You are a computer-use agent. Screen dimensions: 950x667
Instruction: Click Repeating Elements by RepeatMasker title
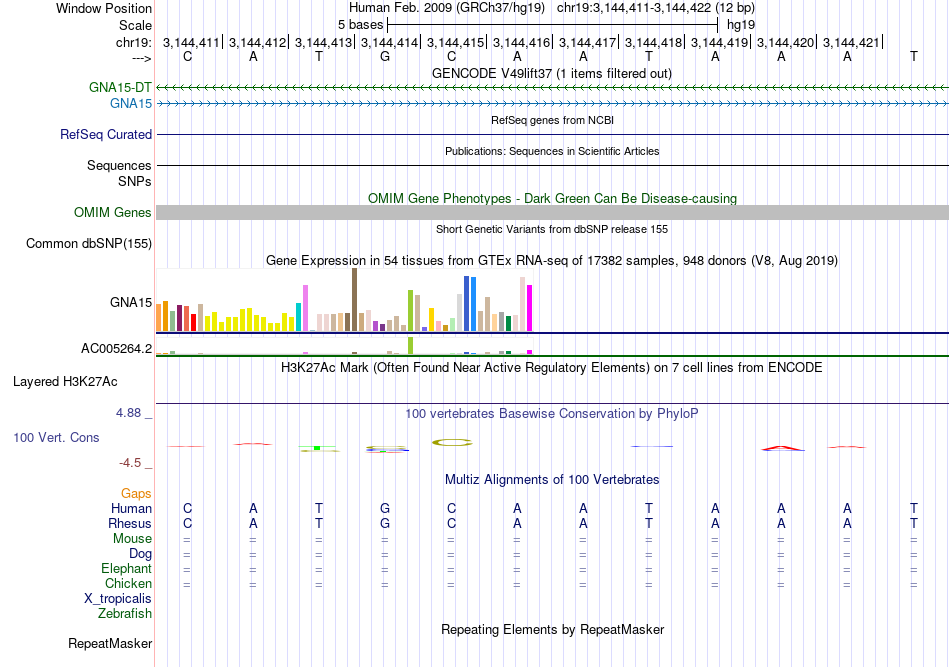coord(552,630)
